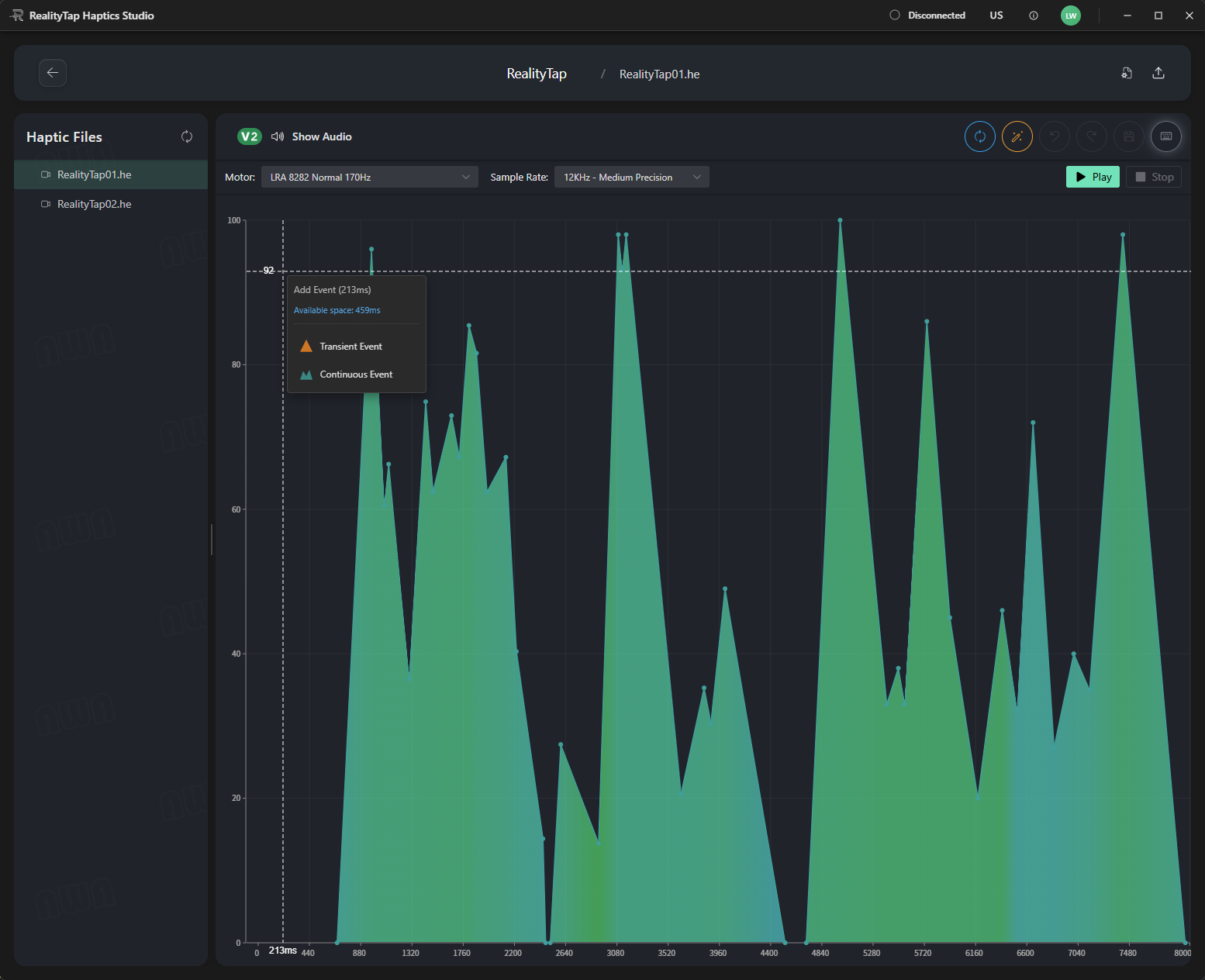Viewport: 1205px width, 980px height.
Task: Select the curve peak point at intensity 100
Action: (x=840, y=220)
